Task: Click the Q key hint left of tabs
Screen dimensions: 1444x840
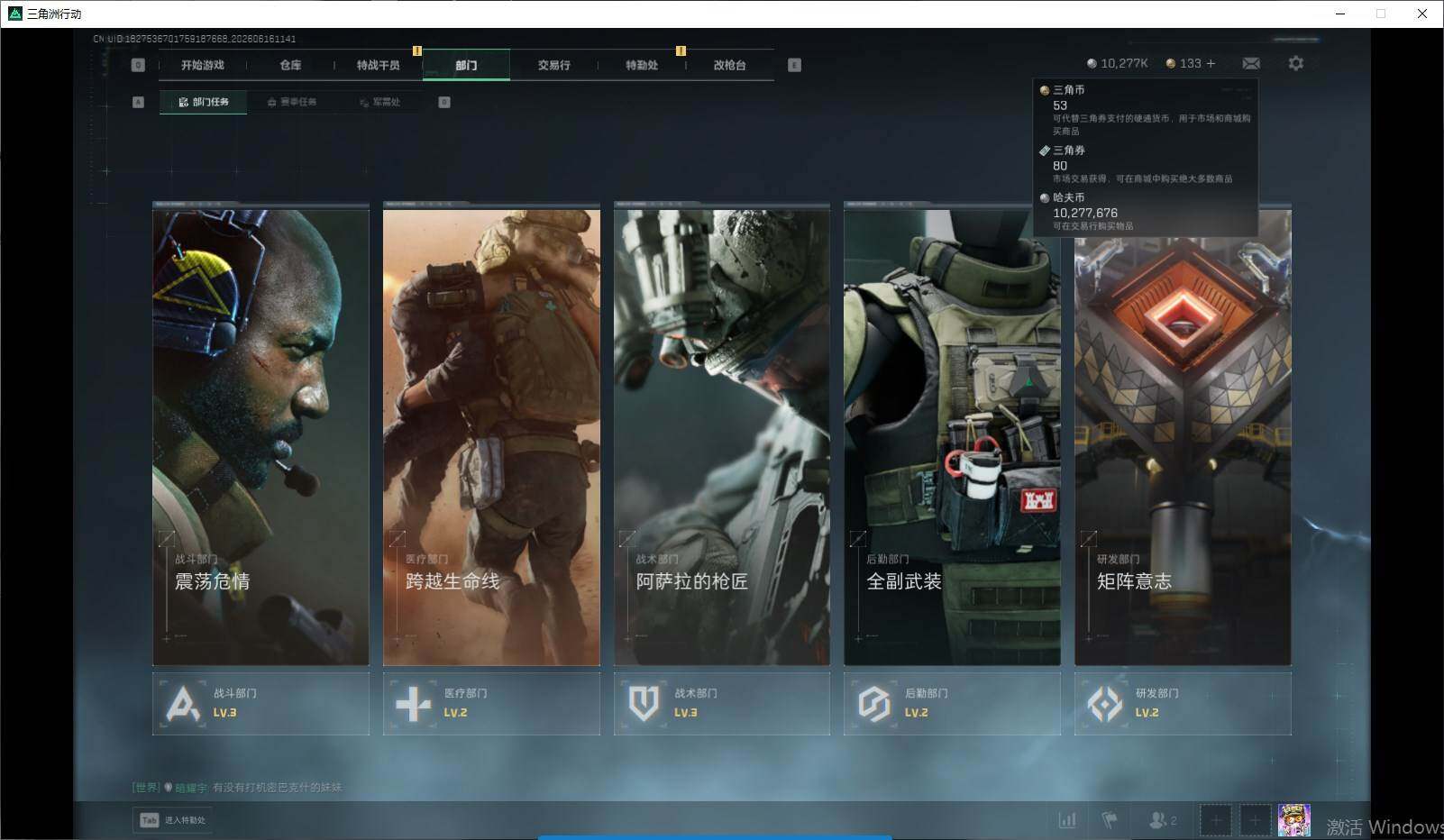Action: click(x=138, y=65)
